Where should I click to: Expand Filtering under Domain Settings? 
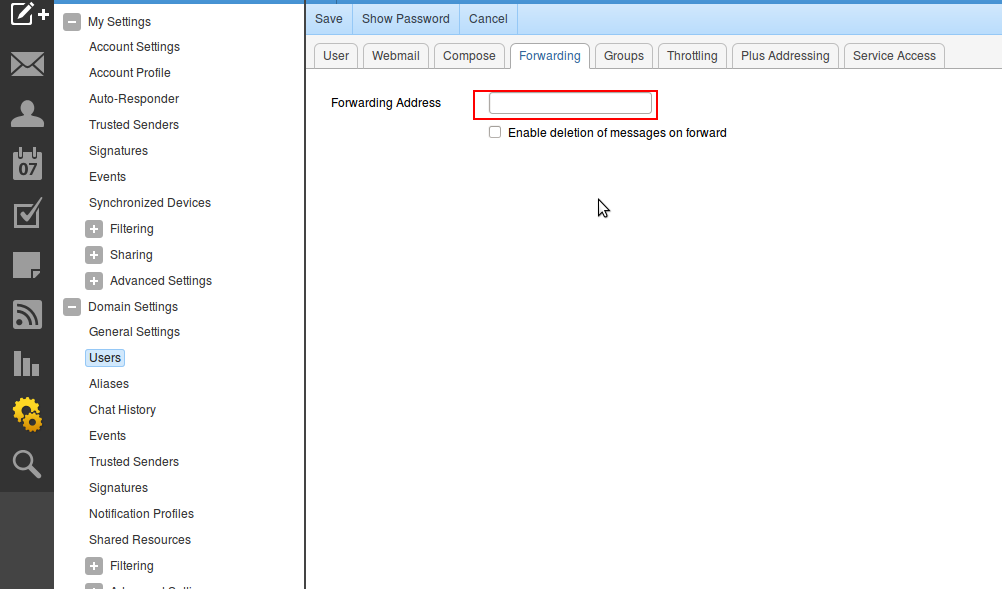point(94,565)
